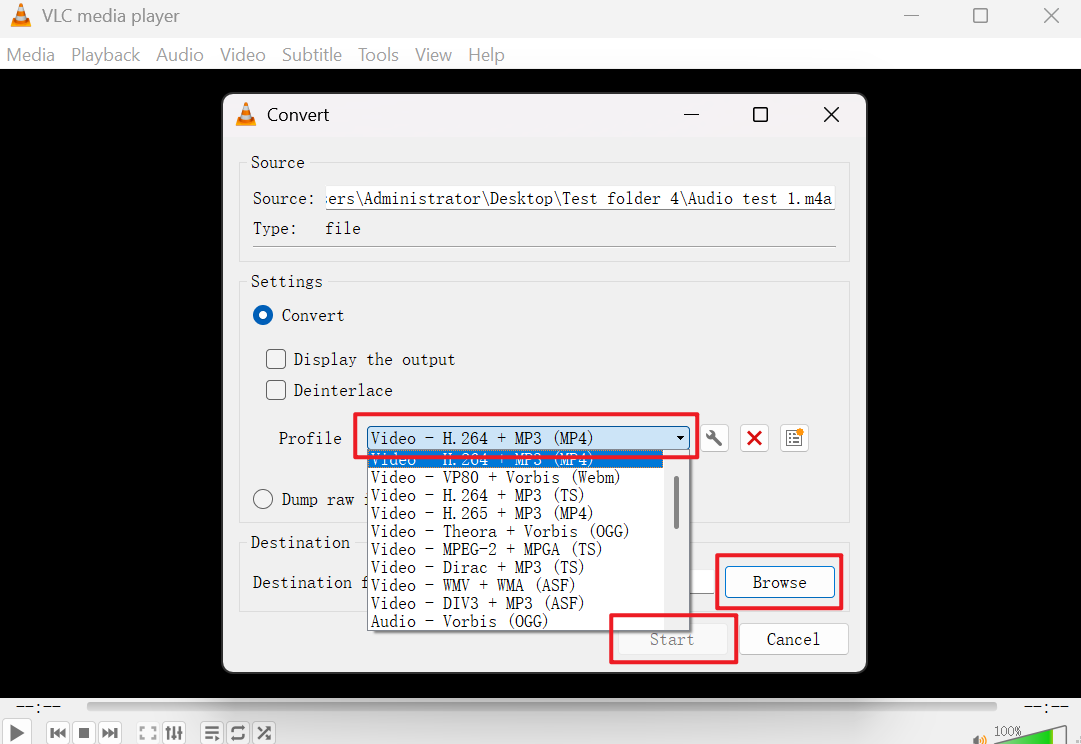Edit selected profile with wrench icon
Viewport: 1081px width, 744px height.
pyautogui.click(x=714, y=438)
